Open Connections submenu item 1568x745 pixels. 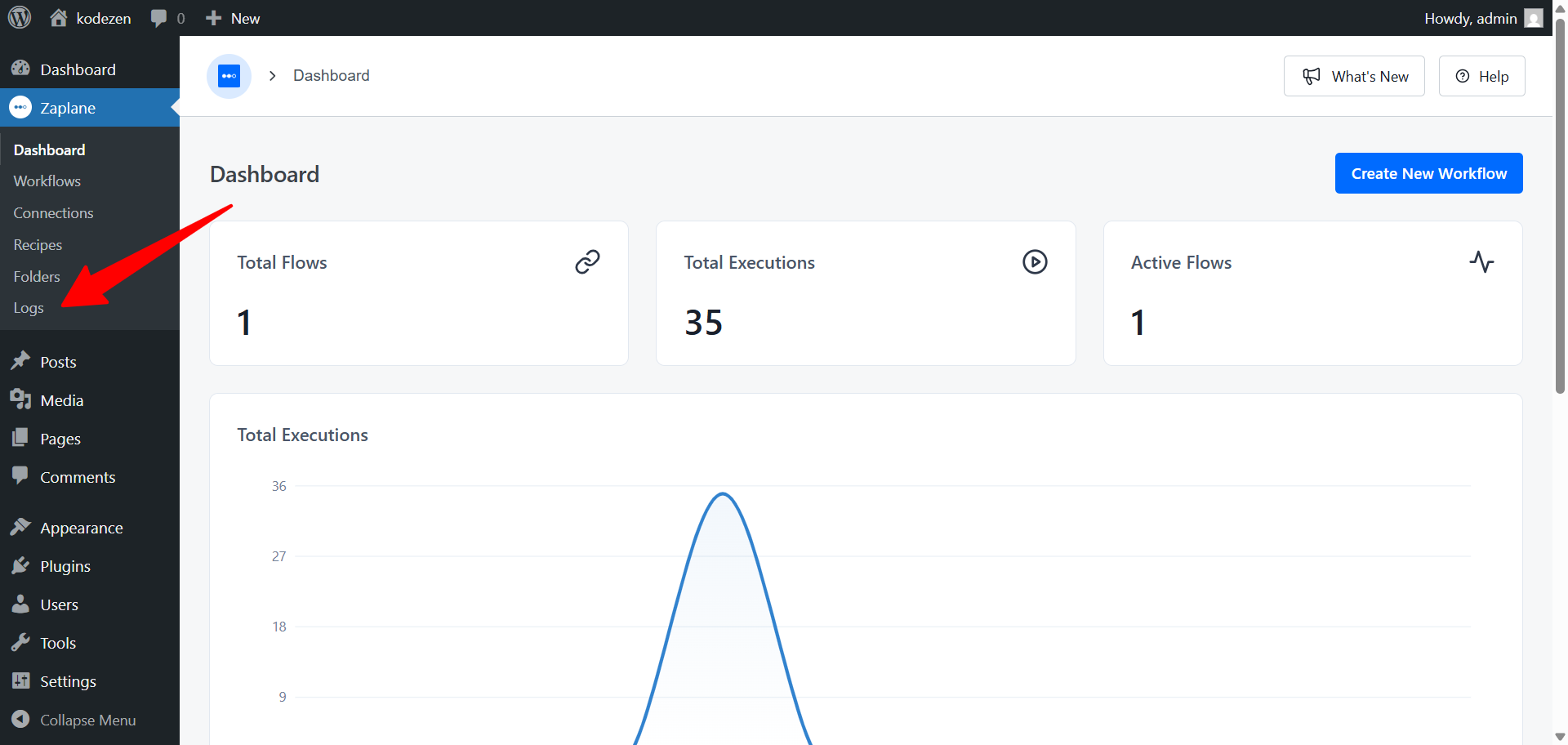[53, 212]
